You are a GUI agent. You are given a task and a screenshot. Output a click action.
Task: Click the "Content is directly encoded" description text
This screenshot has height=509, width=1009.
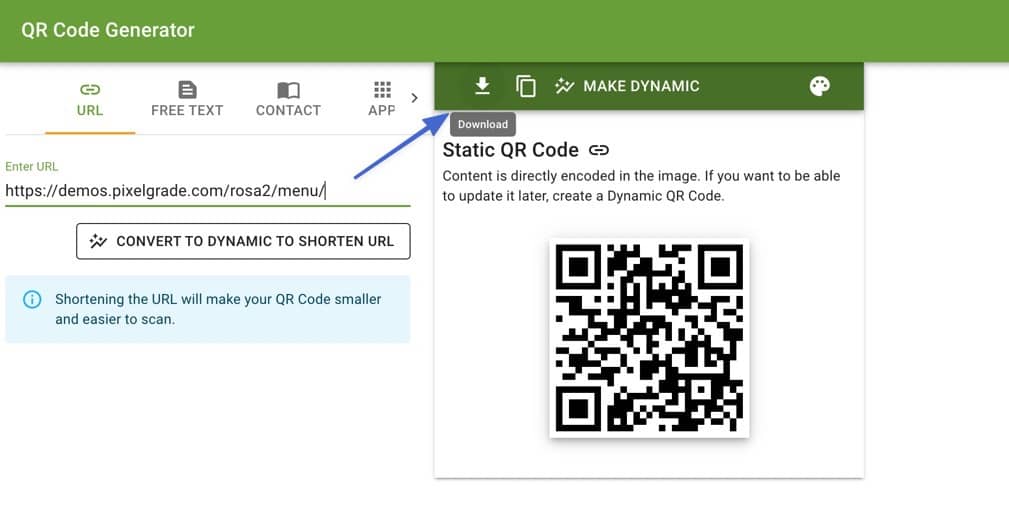pos(642,186)
